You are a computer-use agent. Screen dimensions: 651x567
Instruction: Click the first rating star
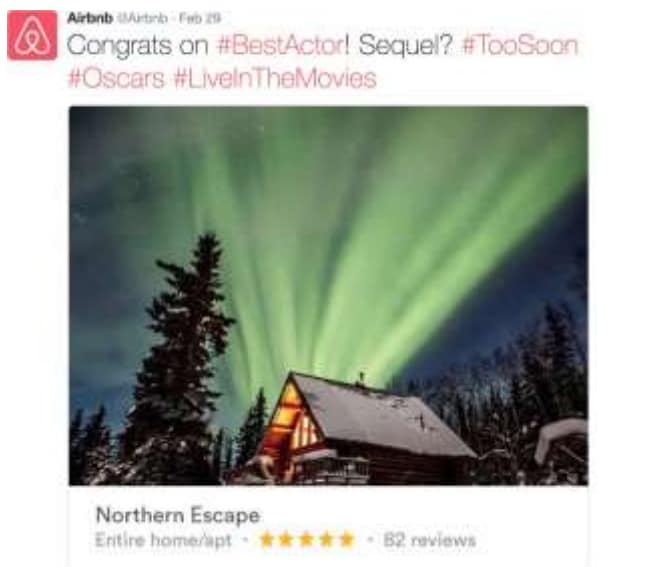[267, 540]
